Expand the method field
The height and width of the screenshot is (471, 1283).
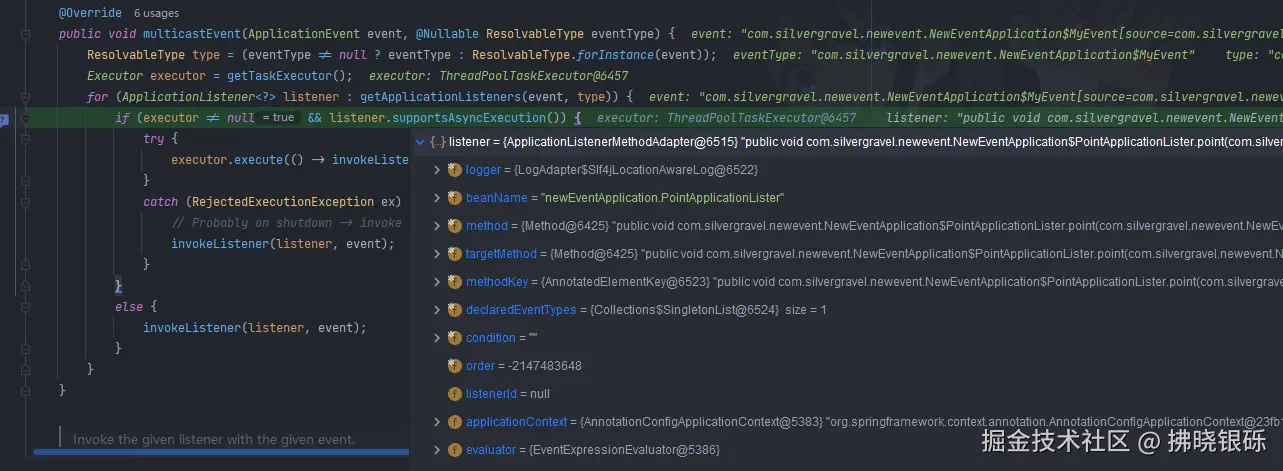pyautogui.click(x=437, y=226)
